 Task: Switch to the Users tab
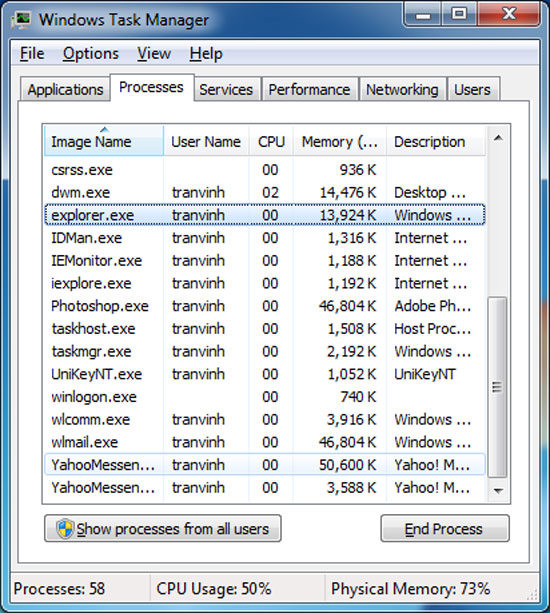click(x=472, y=90)
